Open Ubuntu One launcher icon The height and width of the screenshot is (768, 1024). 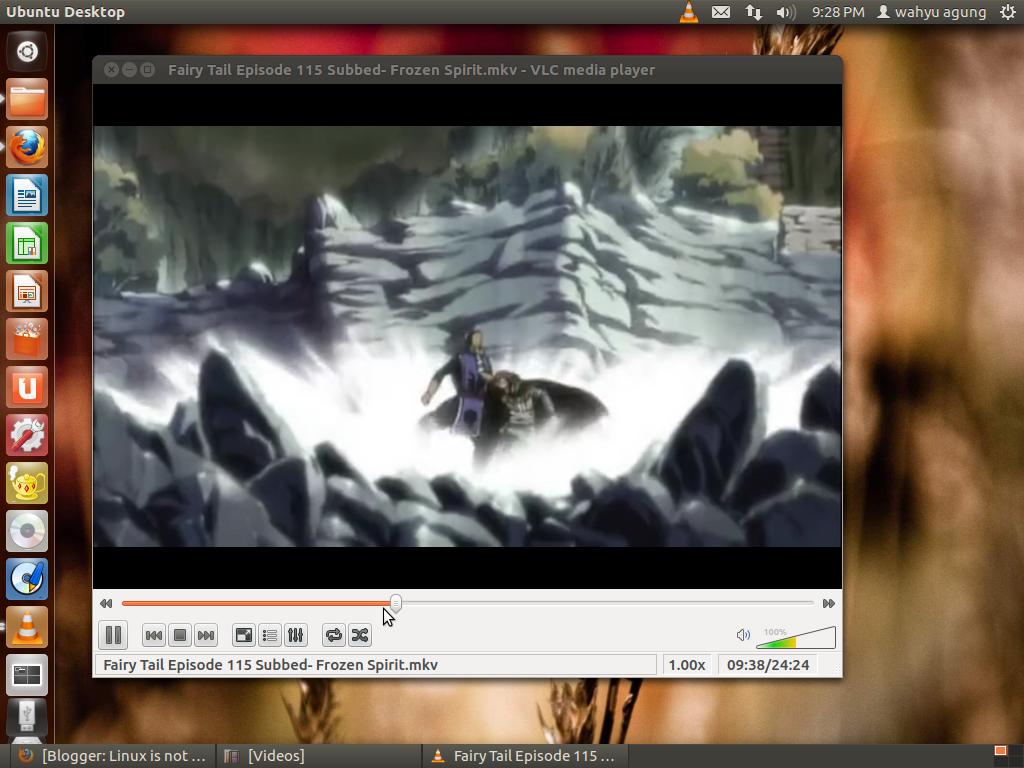tap(27, 387)
